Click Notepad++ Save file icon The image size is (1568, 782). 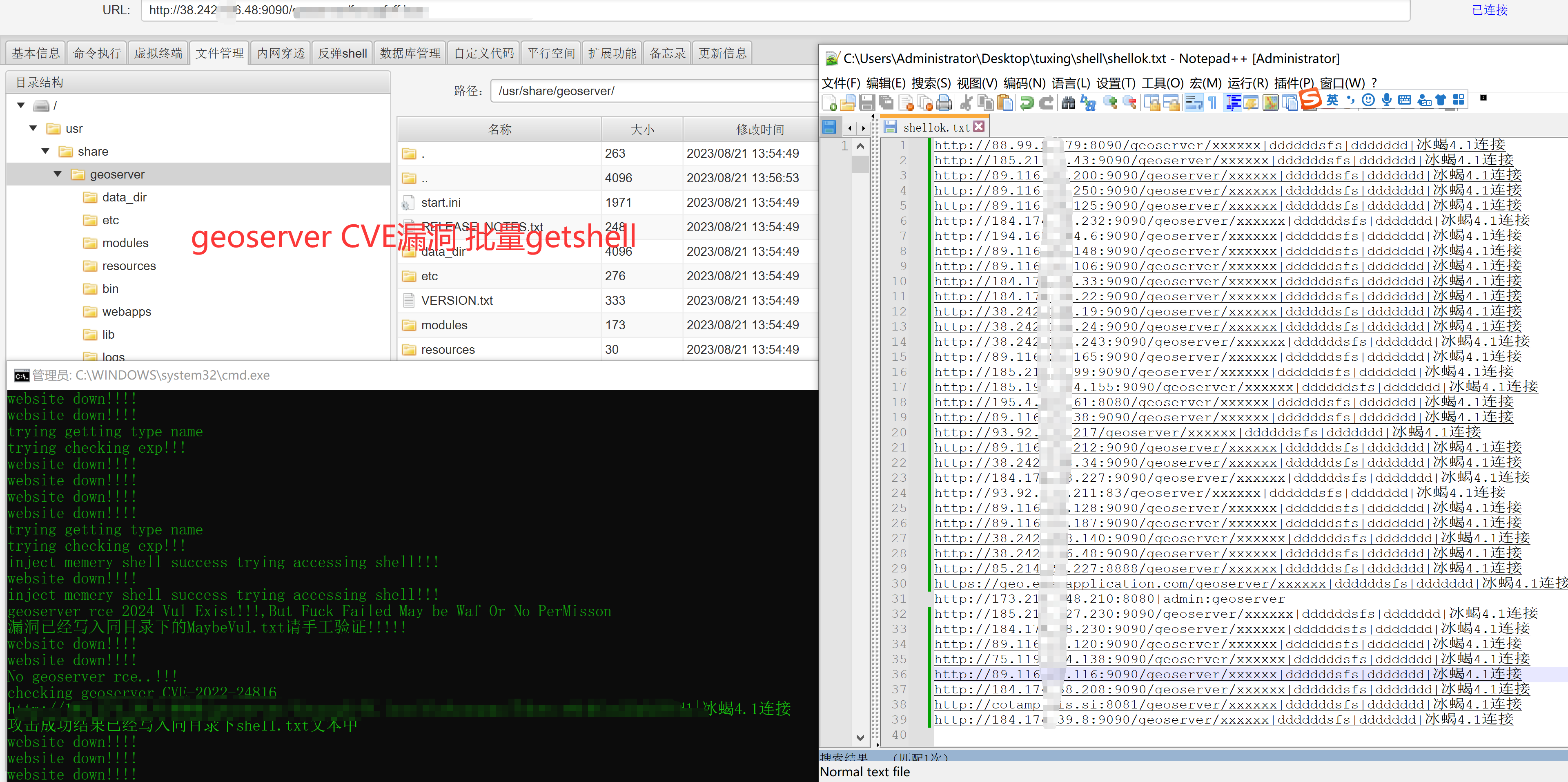[x=867, y=102]
